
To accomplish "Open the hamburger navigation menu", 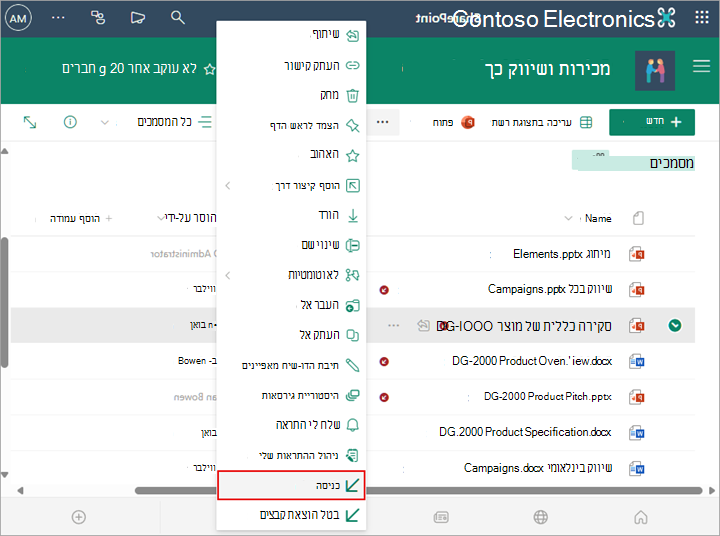I will point(701,67).
